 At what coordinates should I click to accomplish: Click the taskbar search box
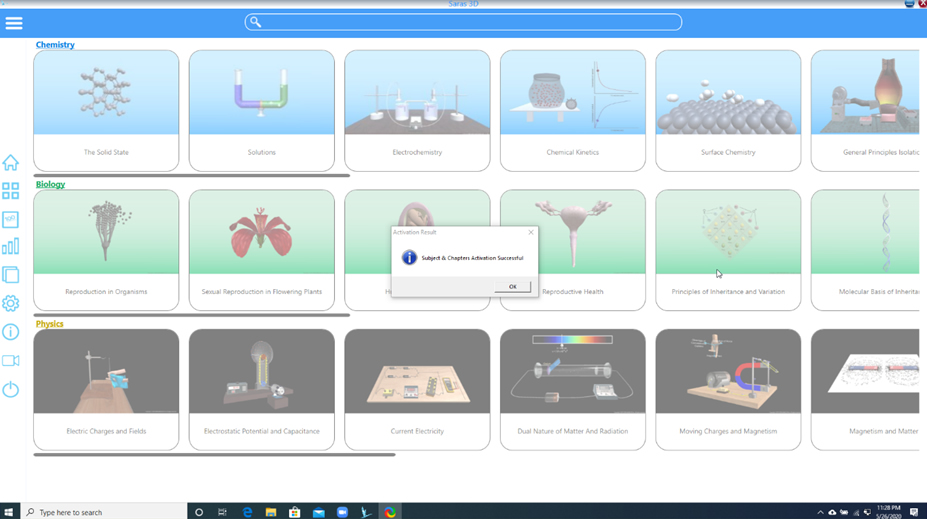coord(105,512)
